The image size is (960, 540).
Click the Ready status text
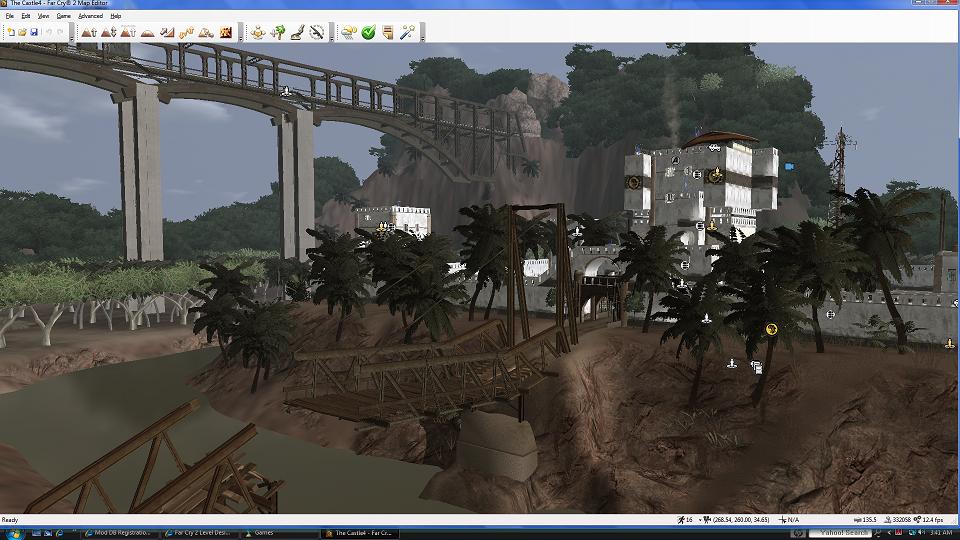click(x=10, y=520)
